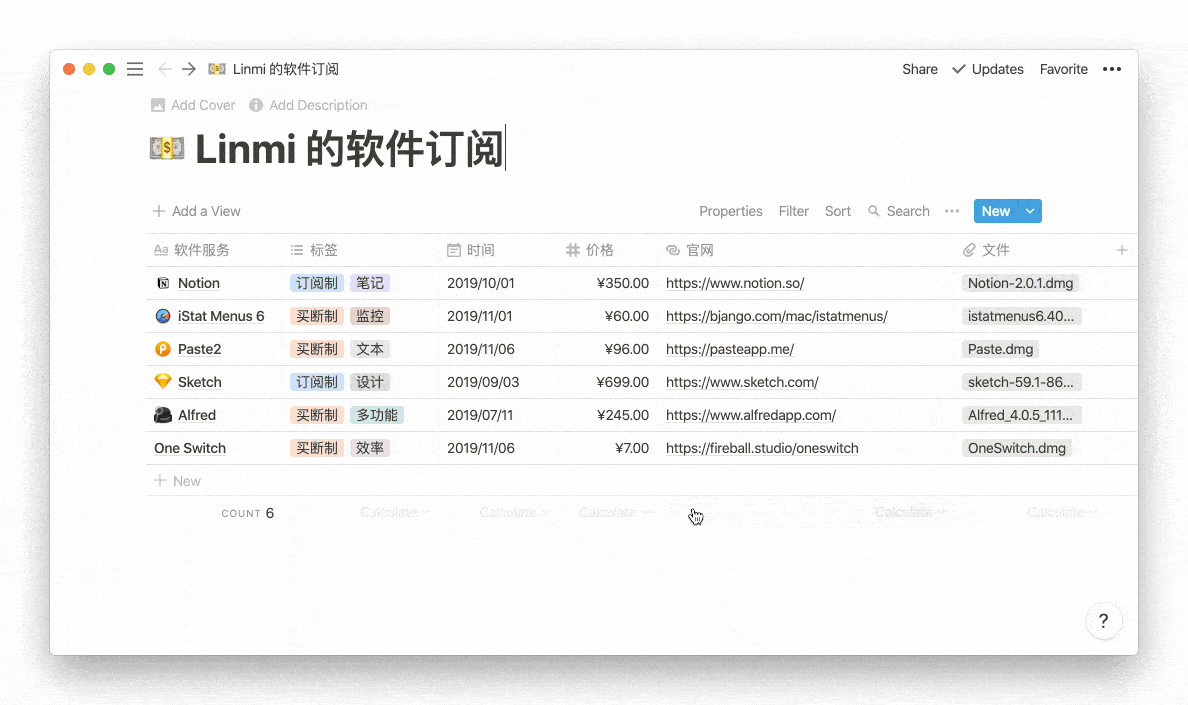Open Calculate under the 价格 column
Viewport: 1188px width, 705px height.
(614, 513)
